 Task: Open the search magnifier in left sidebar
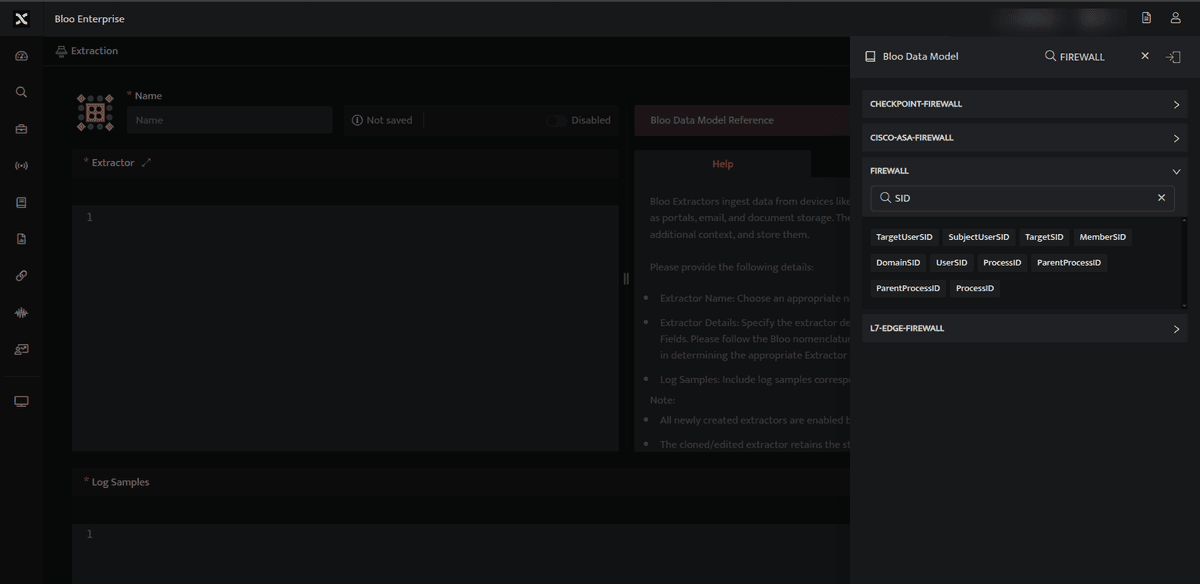(22, 92)
